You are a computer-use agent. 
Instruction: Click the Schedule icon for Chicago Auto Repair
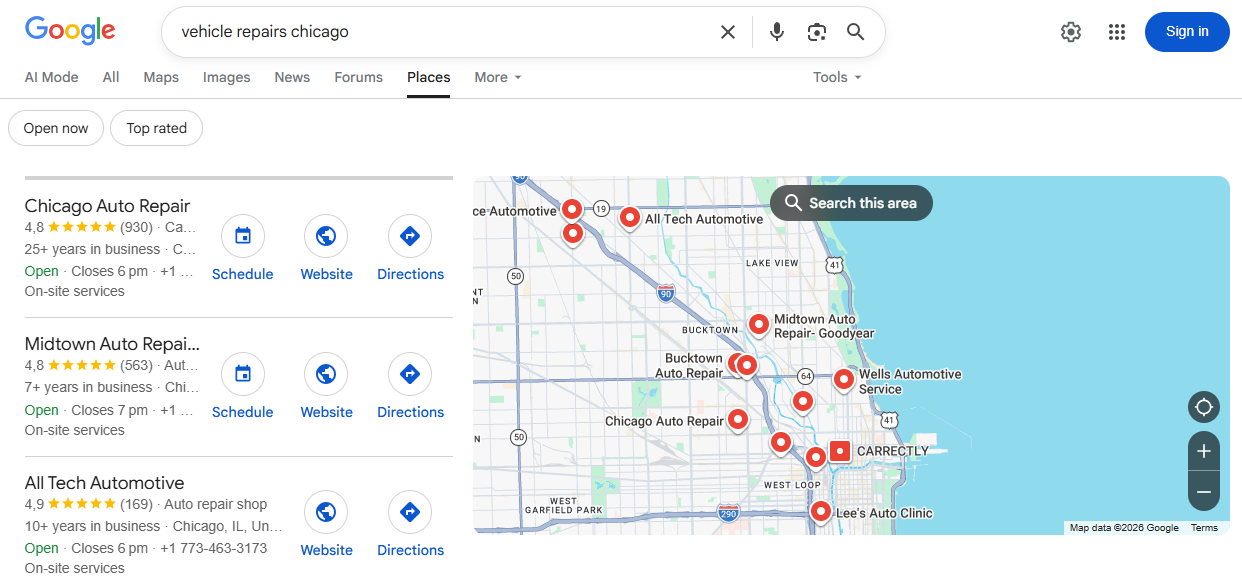242,236
